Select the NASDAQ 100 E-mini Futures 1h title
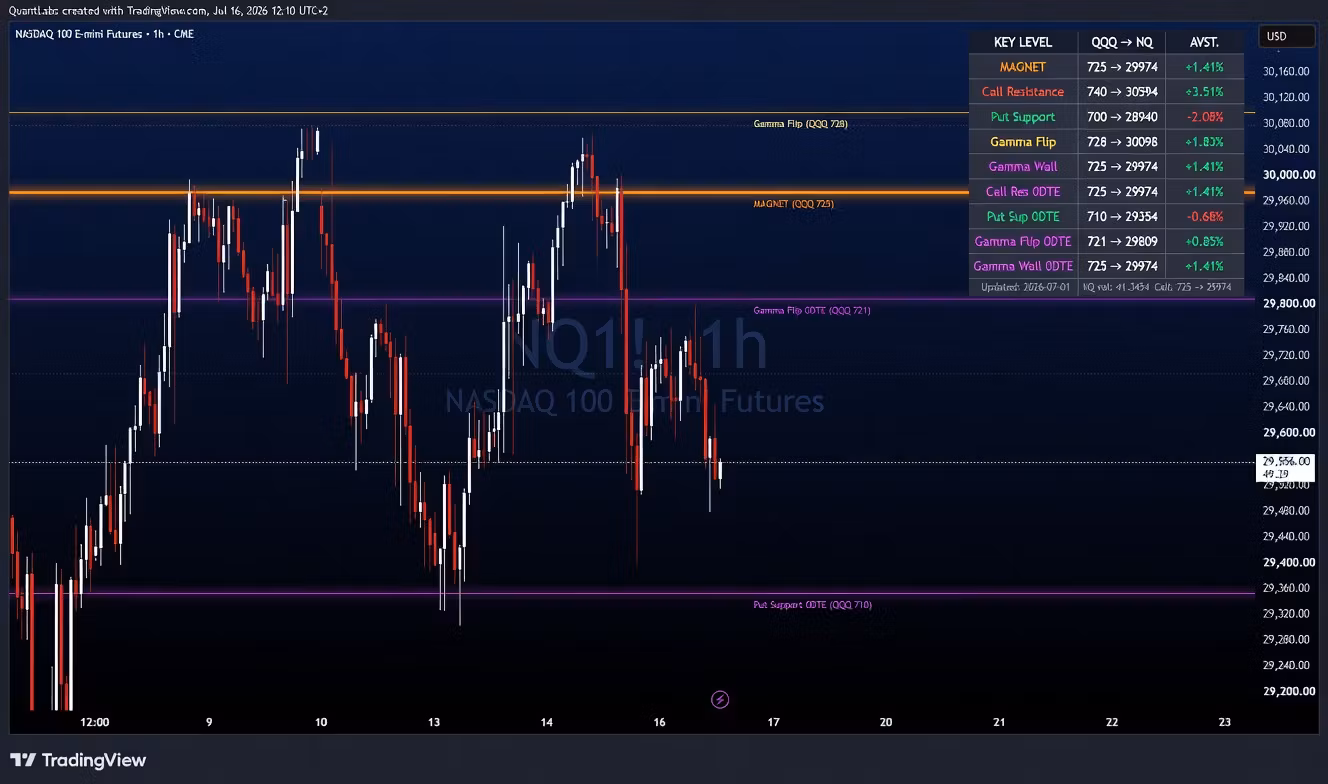 tap(104, 34)
